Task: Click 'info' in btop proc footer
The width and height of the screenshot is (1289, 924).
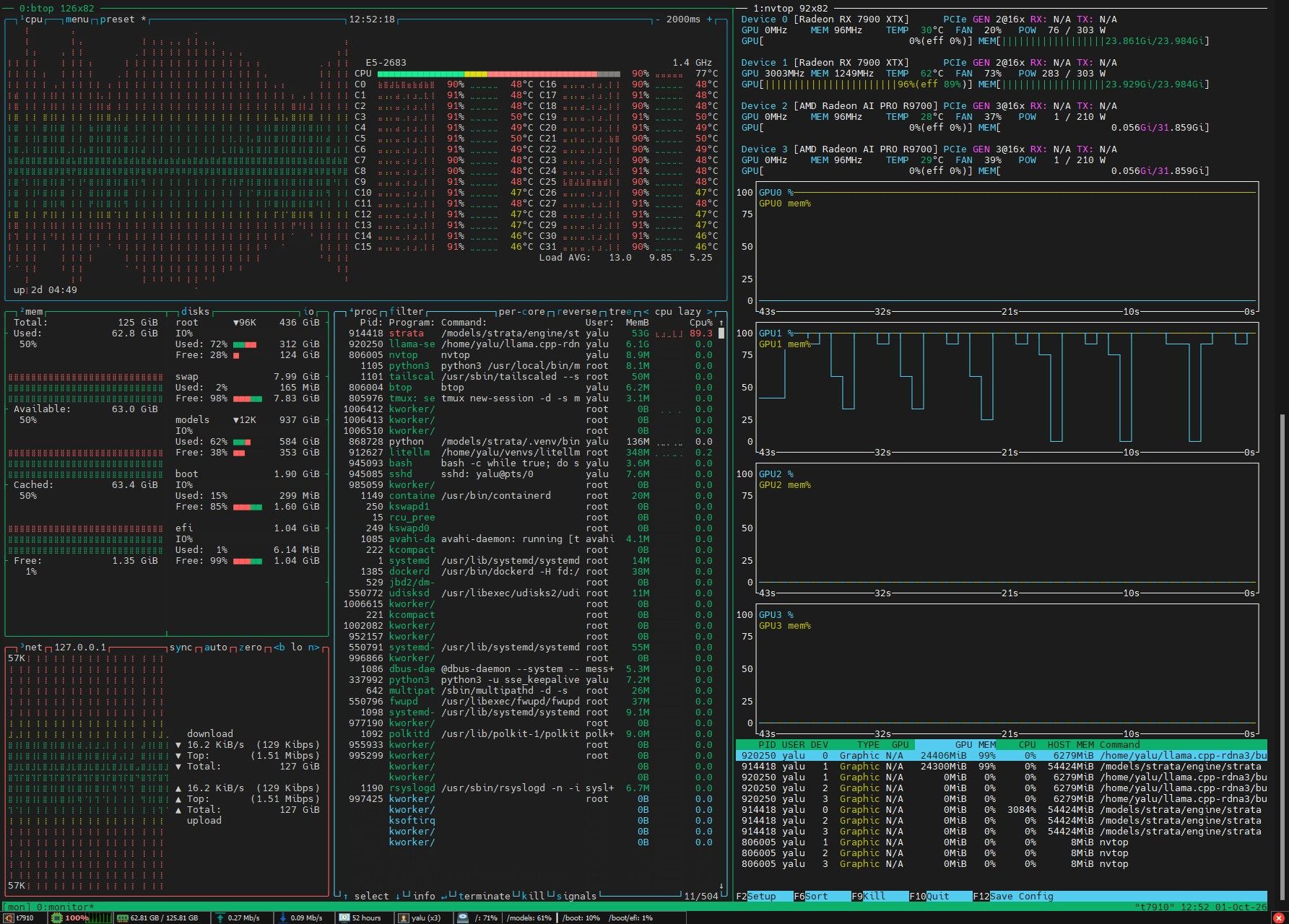Action: (423, 897)
